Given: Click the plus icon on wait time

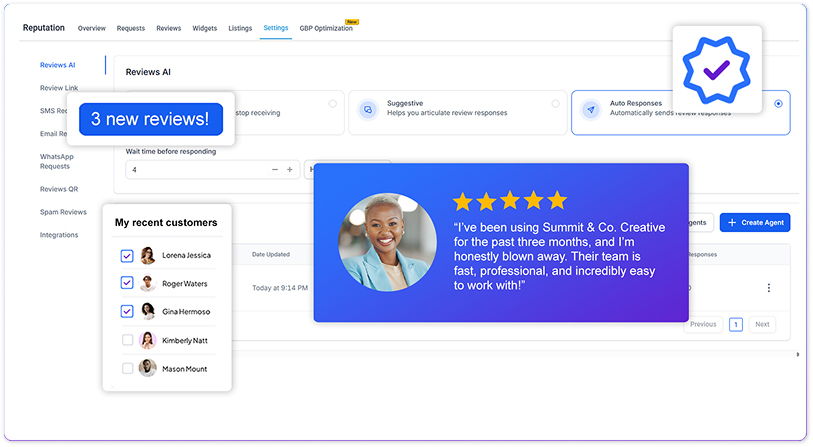Looking at the screenshot, I should pos(290,170).
